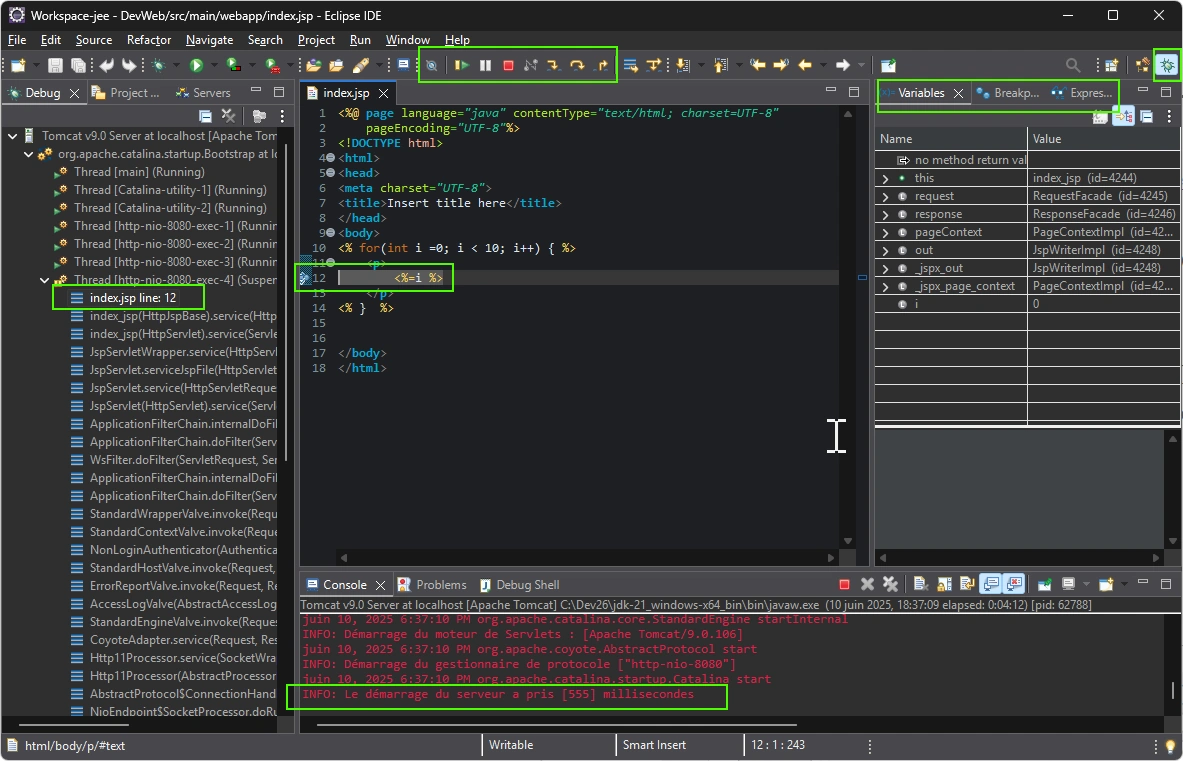This screenshot has width=1183, height=761.
Task: Collapse the Tomcat v9.0 Server tree node
Action: click(13, 136)
